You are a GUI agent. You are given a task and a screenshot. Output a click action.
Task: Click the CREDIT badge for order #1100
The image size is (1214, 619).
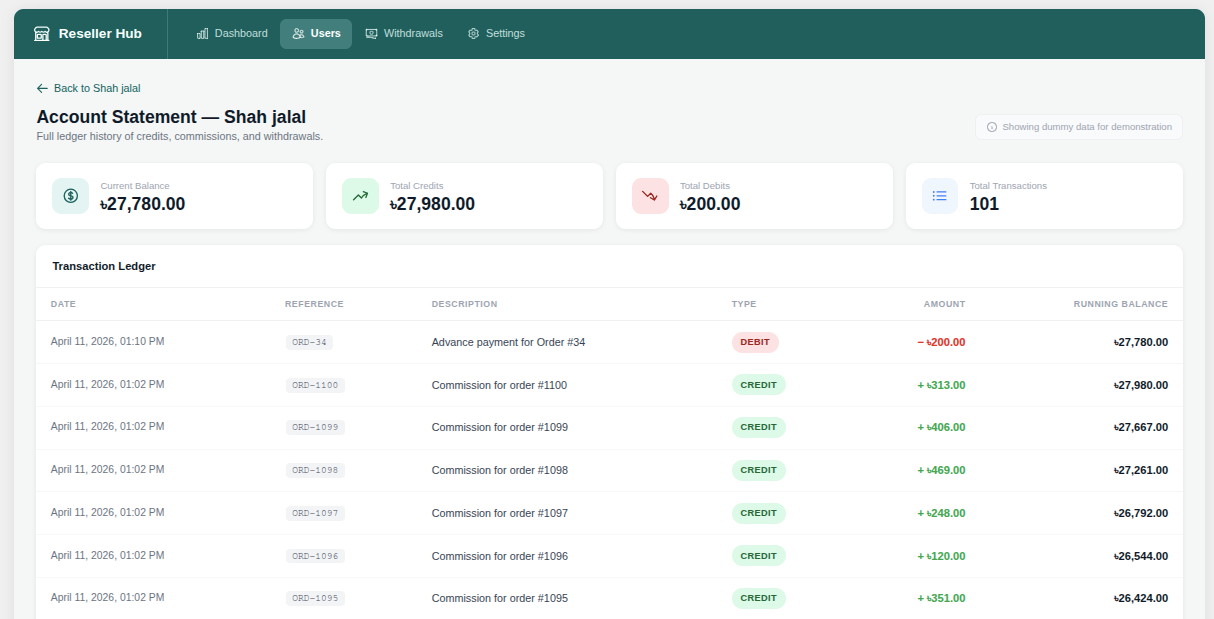(x=759, y=385)
